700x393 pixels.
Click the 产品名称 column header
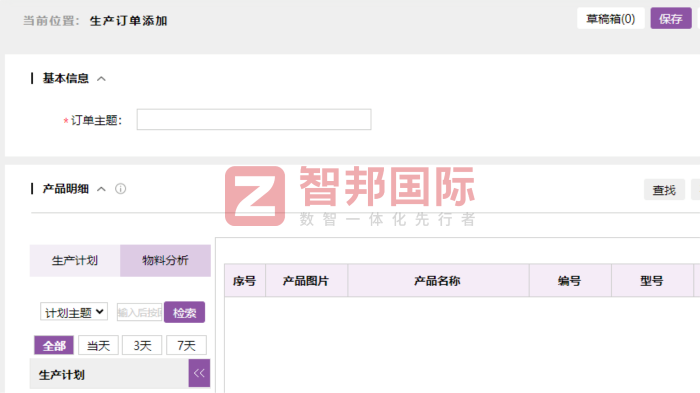tap(438, 280)
